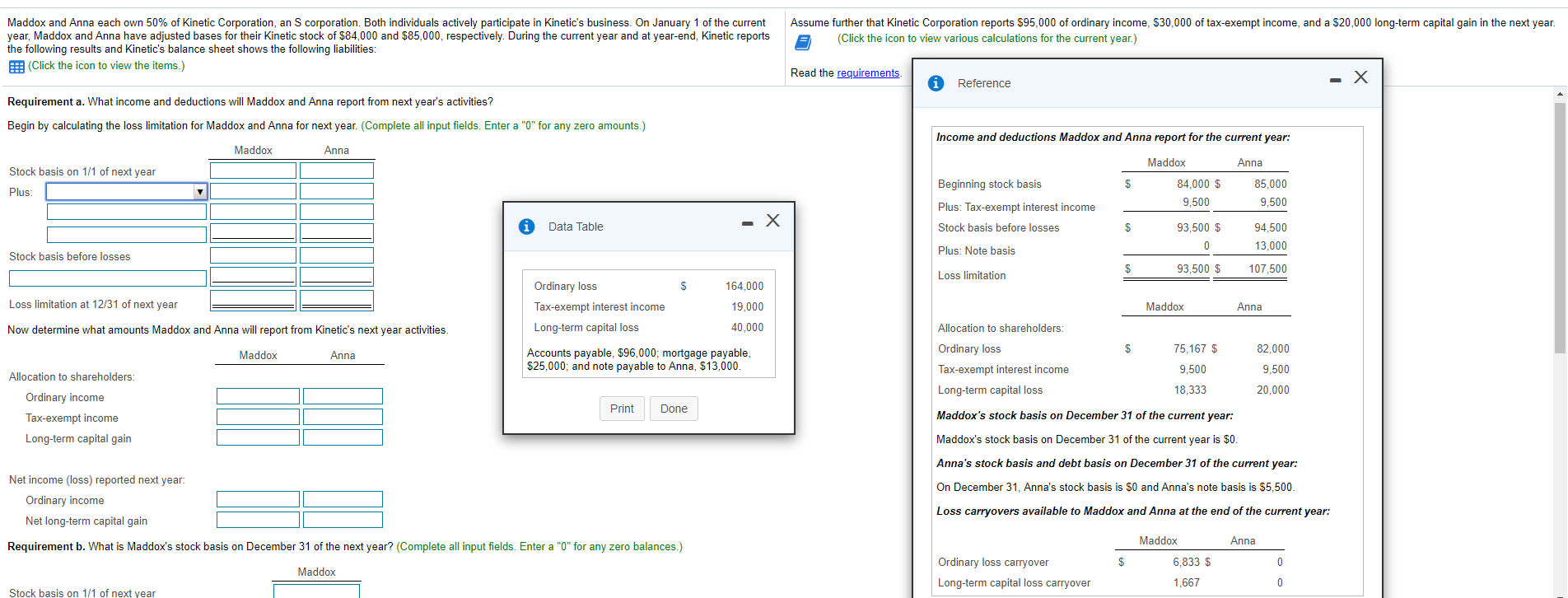Viewport: 1568px width, 598px height.
Task: Click Anna's tax-exempt income field
Action: point(343,417)
